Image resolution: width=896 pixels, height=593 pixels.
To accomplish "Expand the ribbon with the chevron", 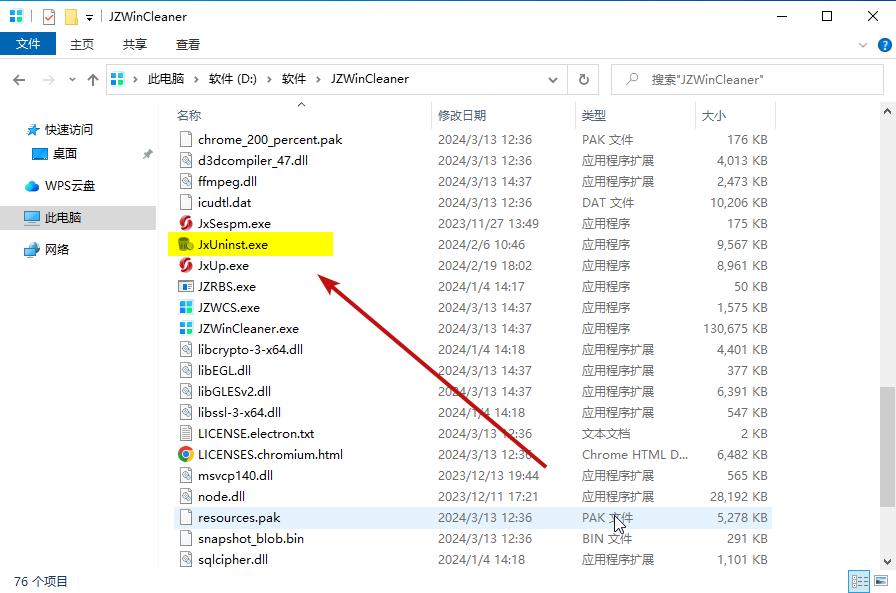I will [863, 45].
